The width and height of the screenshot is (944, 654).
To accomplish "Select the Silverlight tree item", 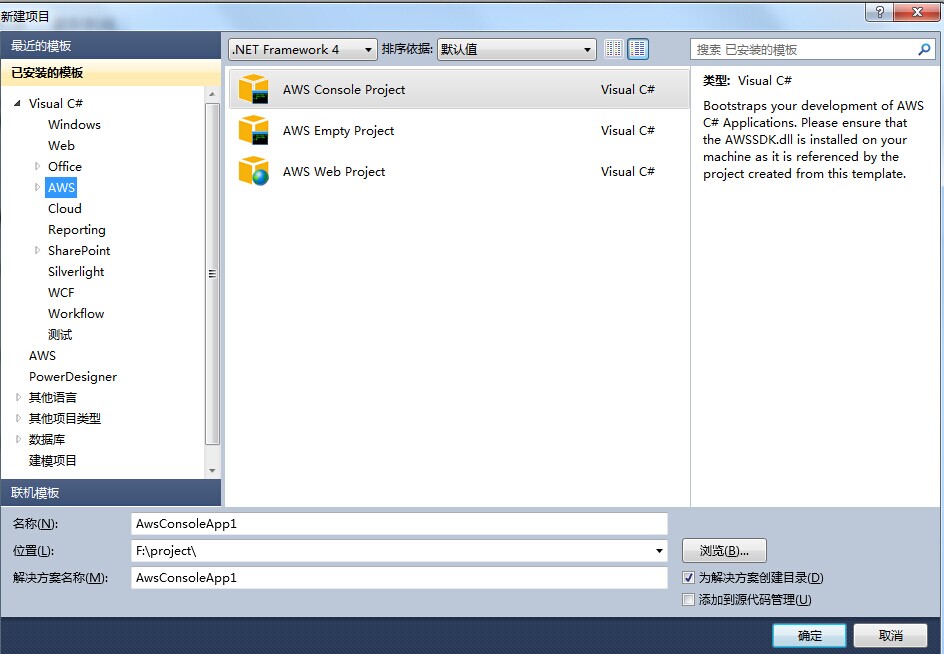I will (76, 272).
